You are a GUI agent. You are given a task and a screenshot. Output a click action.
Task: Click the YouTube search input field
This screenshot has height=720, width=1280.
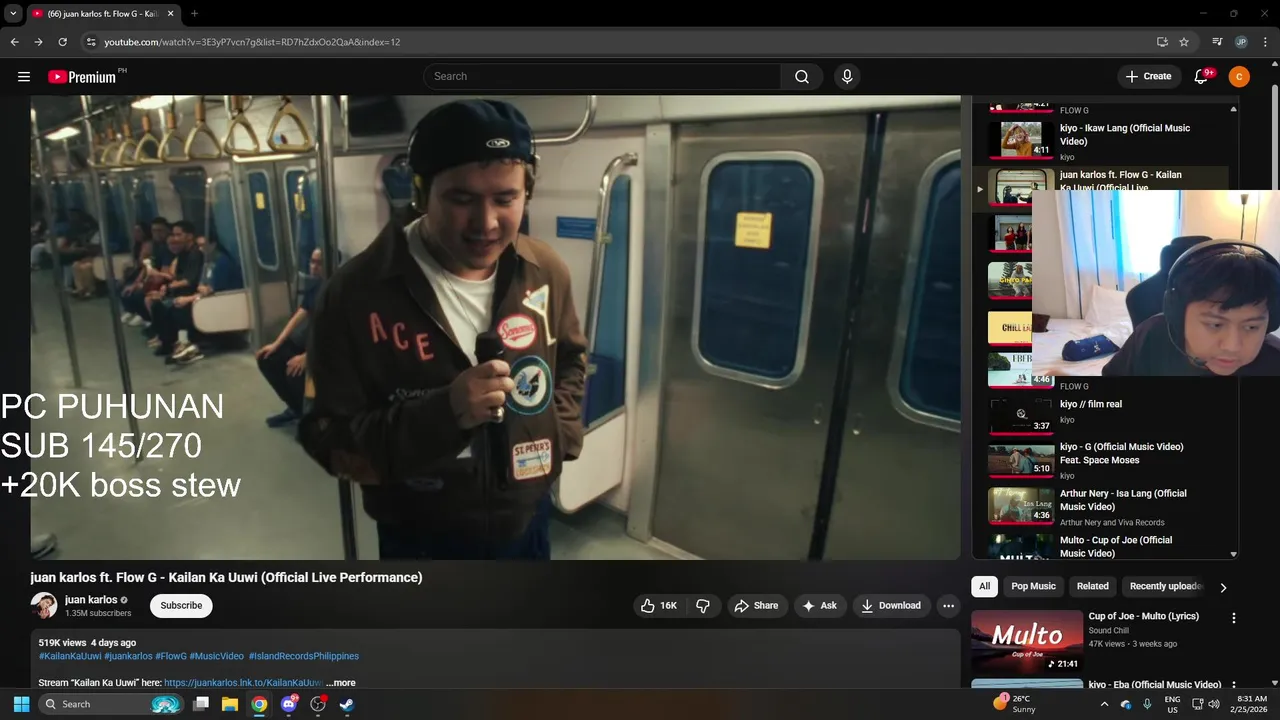pos(602,76)
